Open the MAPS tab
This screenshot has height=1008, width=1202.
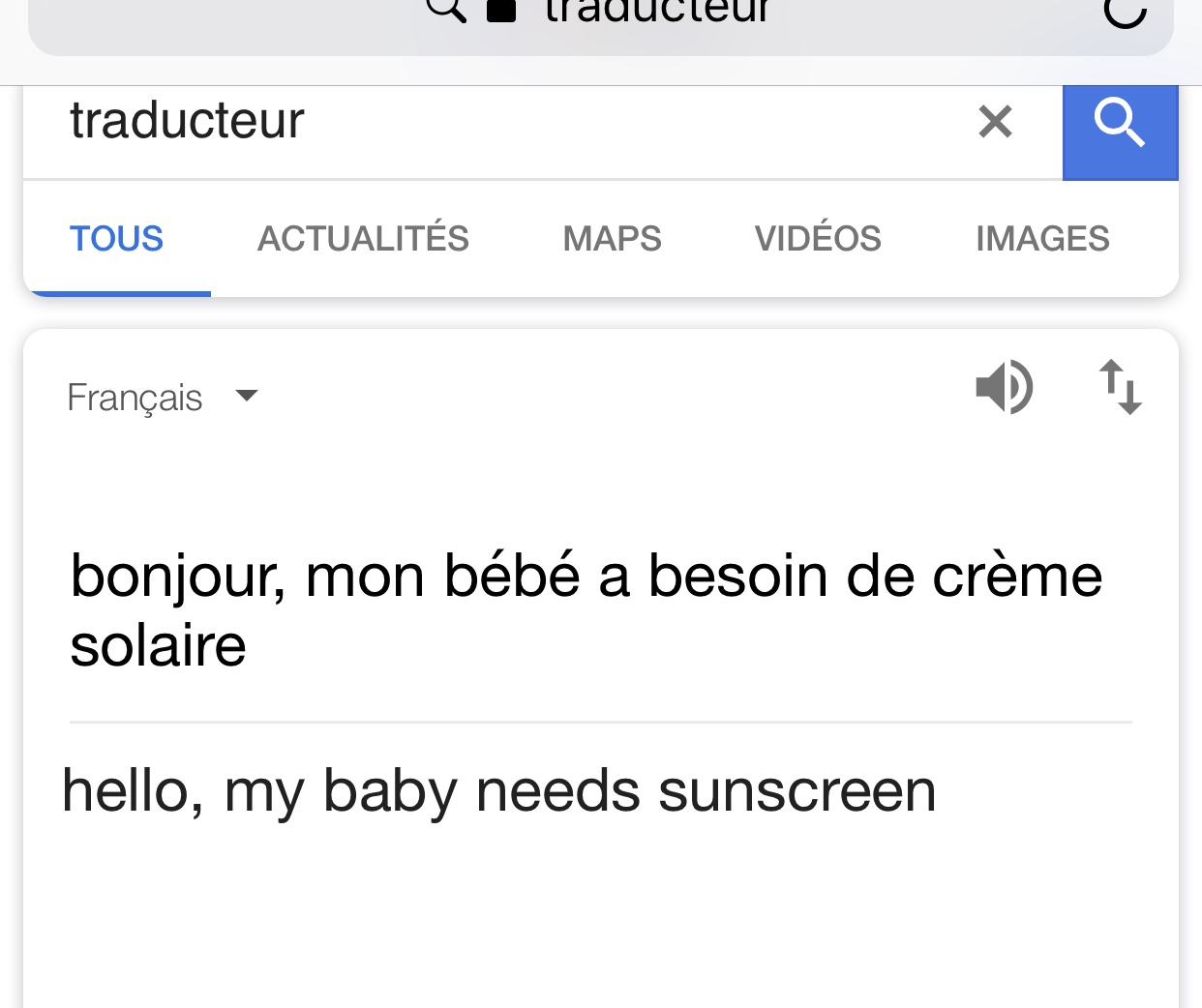pos(612,239)
